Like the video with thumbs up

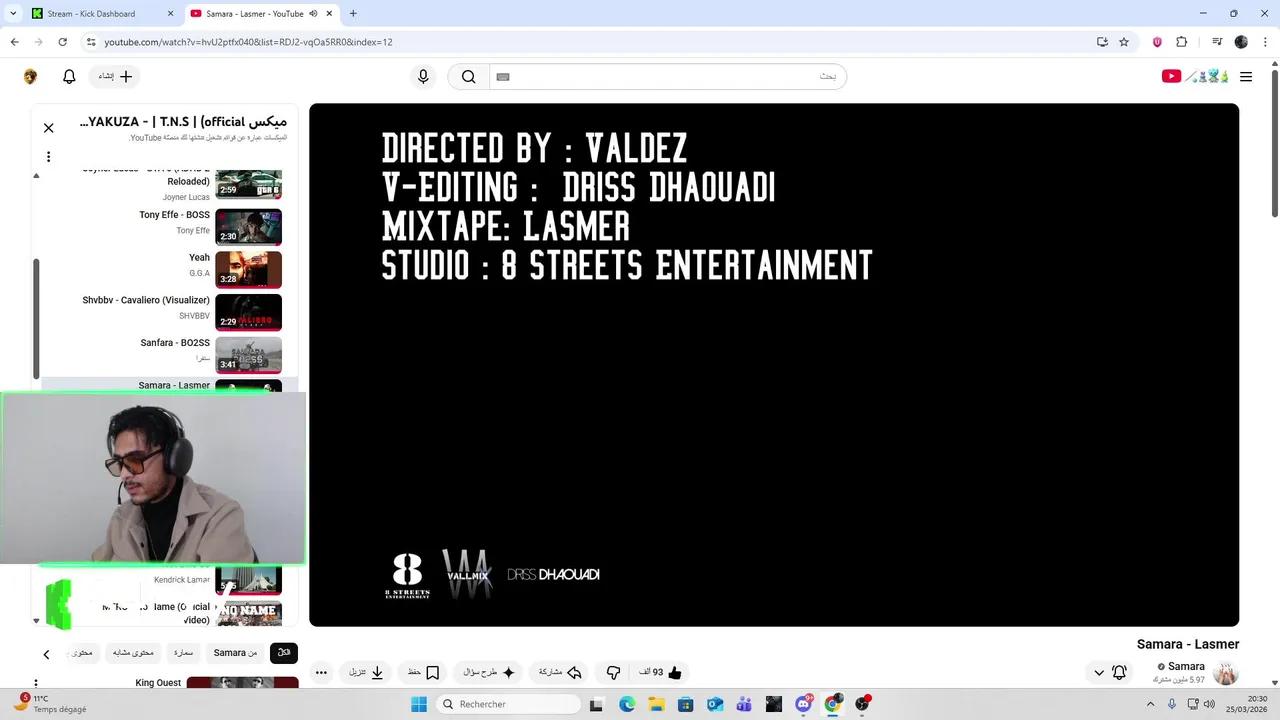[x=661, y=673]
